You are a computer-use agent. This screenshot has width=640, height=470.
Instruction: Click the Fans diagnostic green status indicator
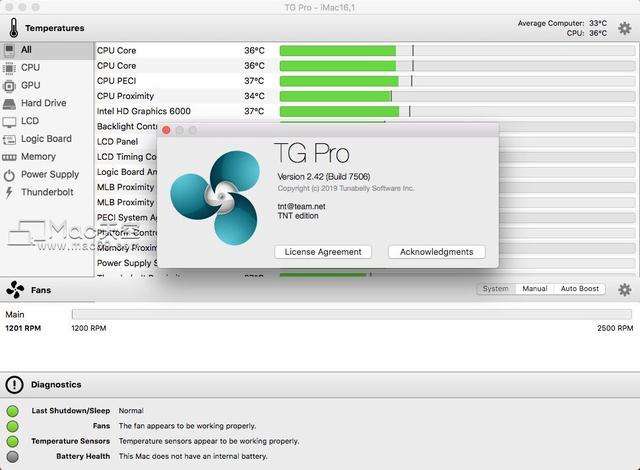13,426
